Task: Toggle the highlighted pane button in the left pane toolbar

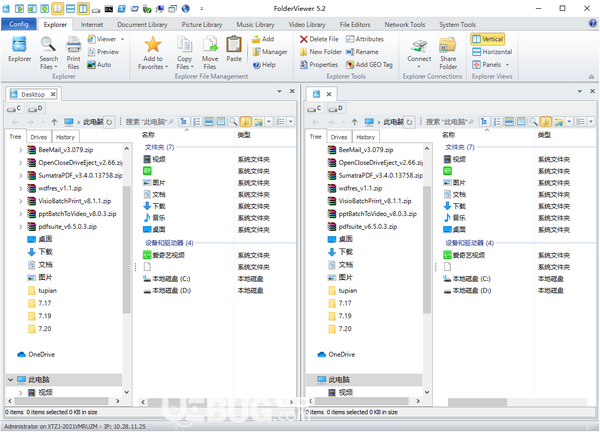Action: 245,122
